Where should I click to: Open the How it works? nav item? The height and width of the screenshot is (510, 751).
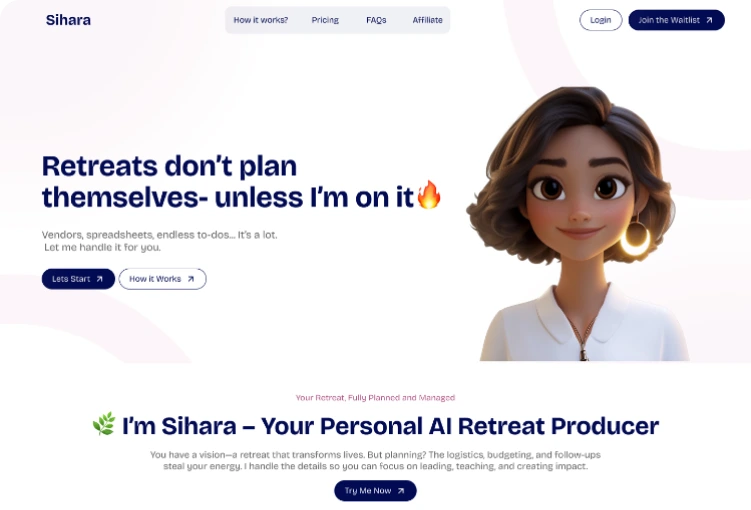(x=261, y=20)
